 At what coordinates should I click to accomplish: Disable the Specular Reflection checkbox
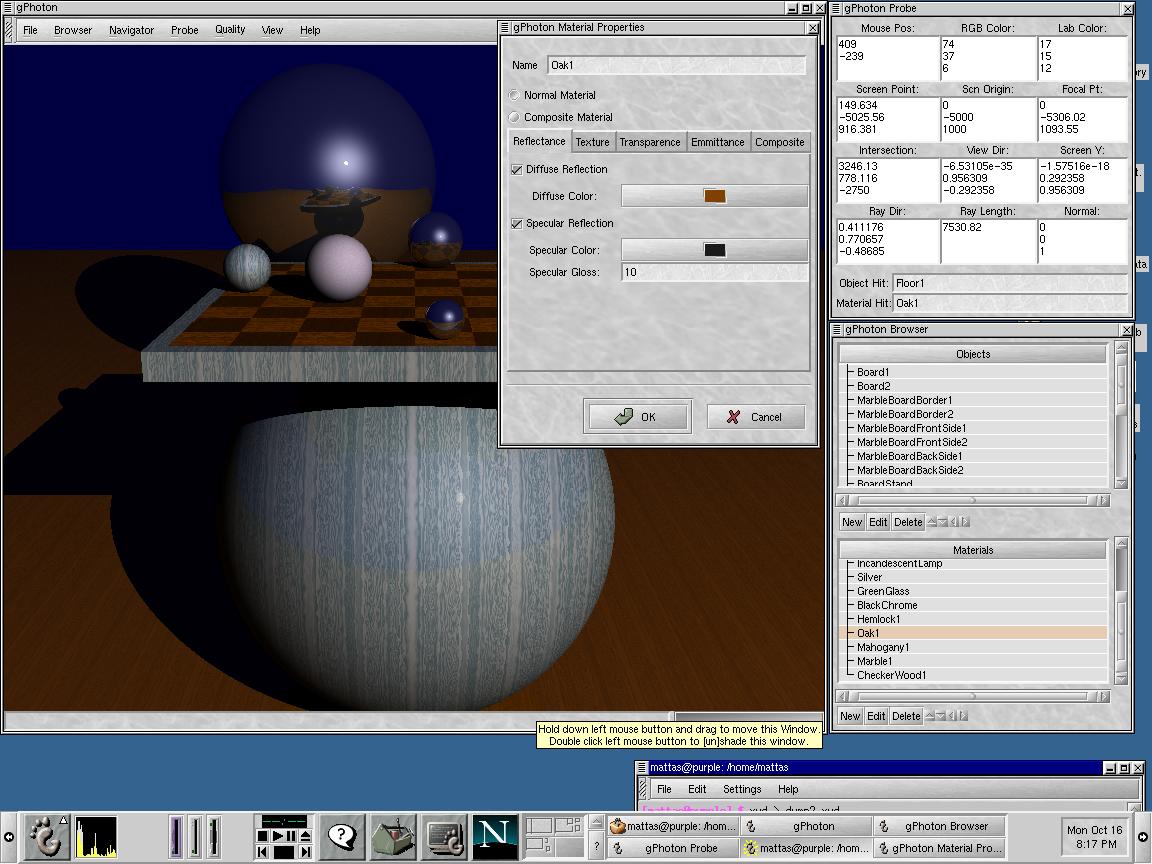point(517,224)
